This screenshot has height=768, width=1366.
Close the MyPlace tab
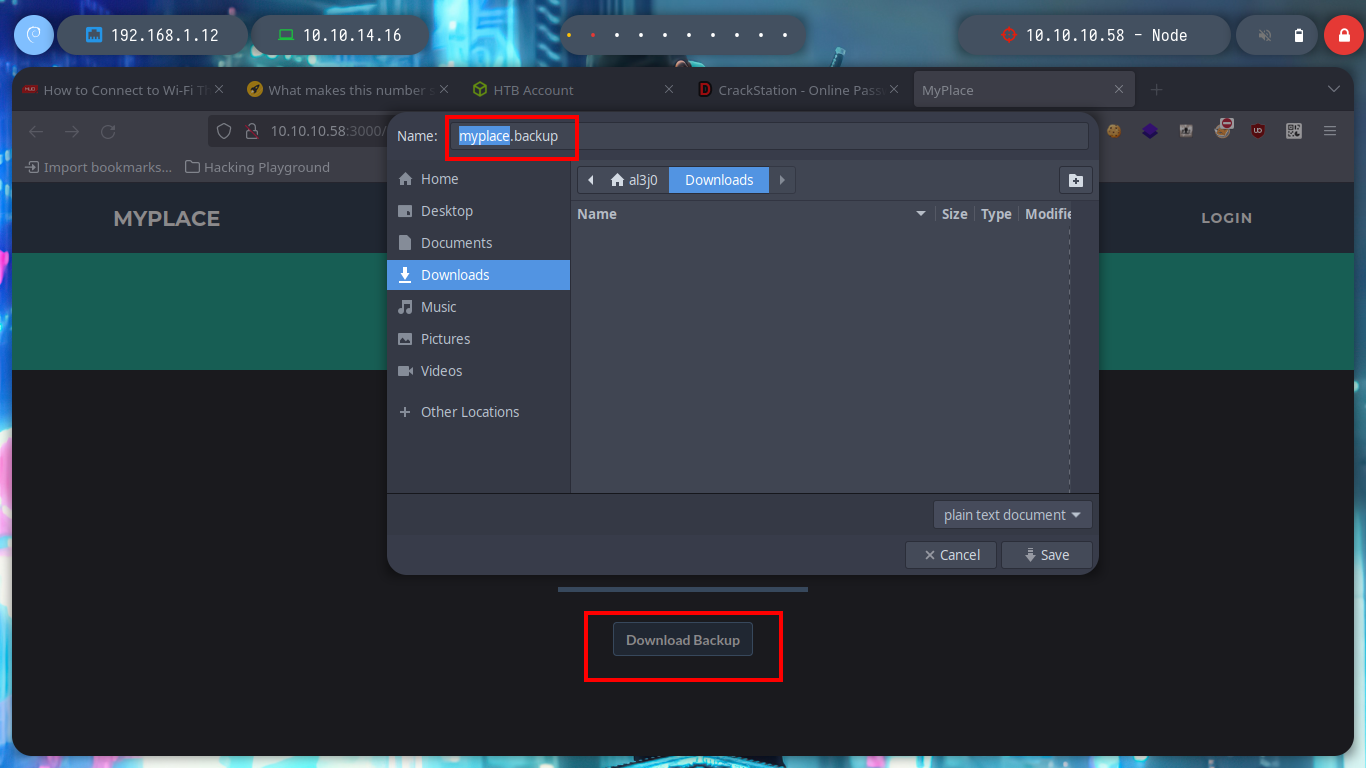(x=1119, y=90)
